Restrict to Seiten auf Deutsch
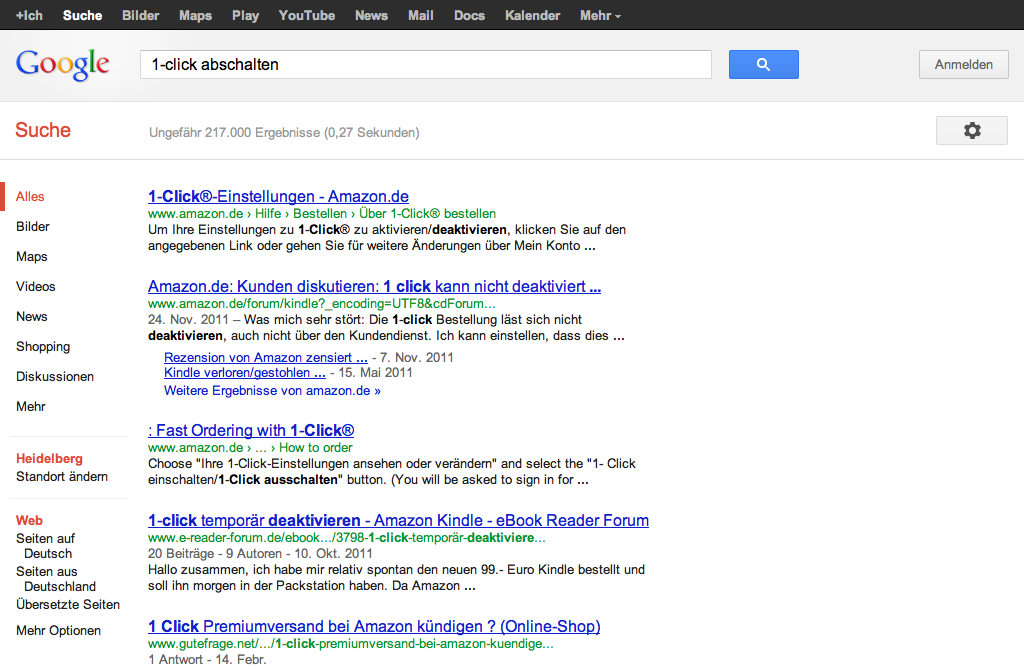1024x669 pixels. pos(45,546)
